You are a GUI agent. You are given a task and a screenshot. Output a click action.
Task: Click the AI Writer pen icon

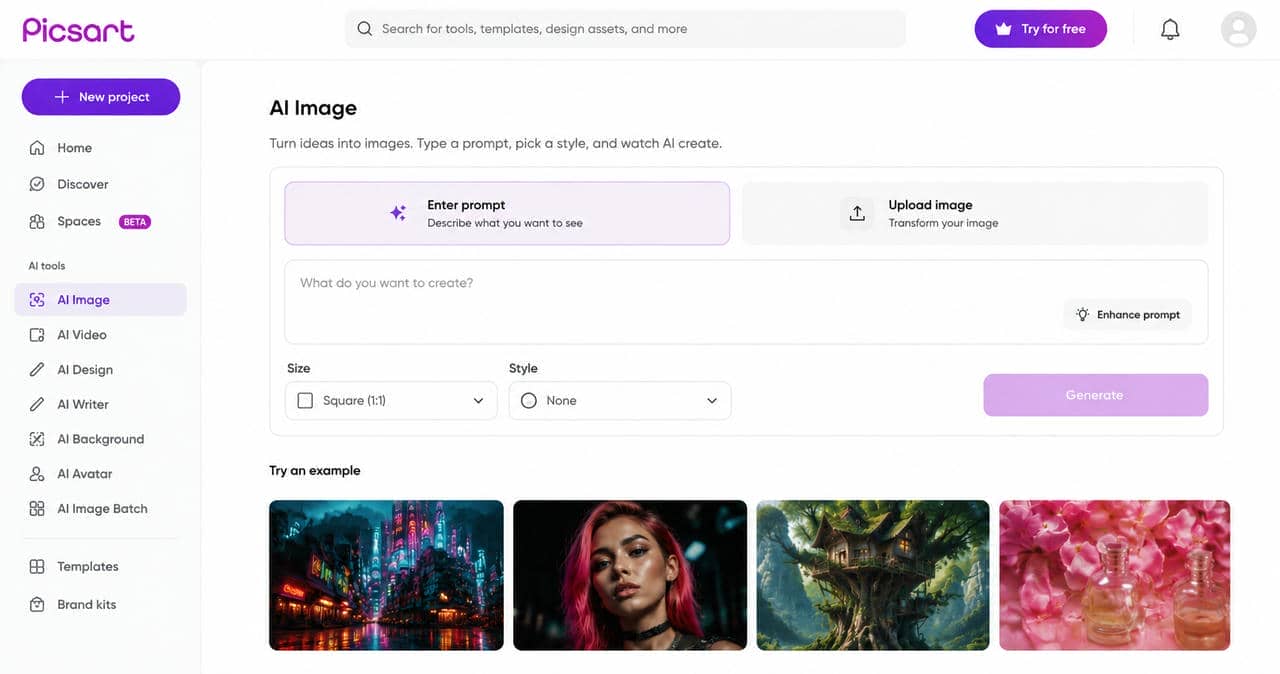37,404
